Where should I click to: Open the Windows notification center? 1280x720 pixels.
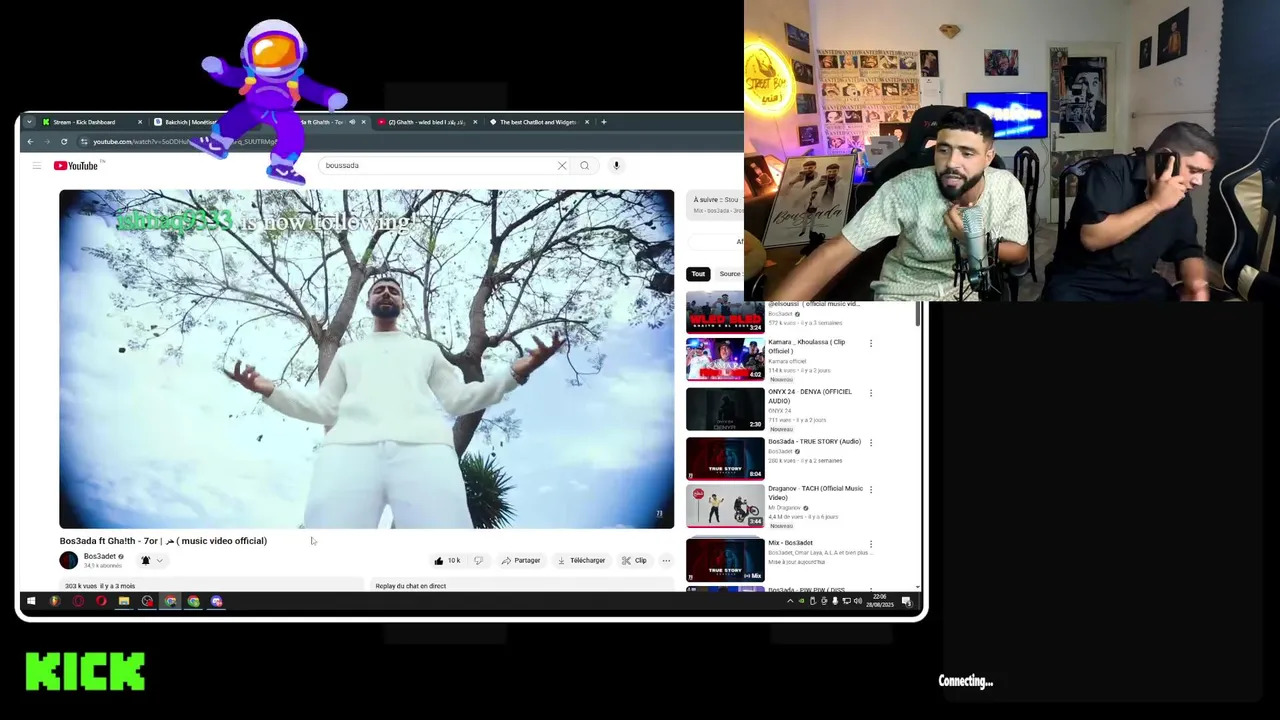point(906,601)
